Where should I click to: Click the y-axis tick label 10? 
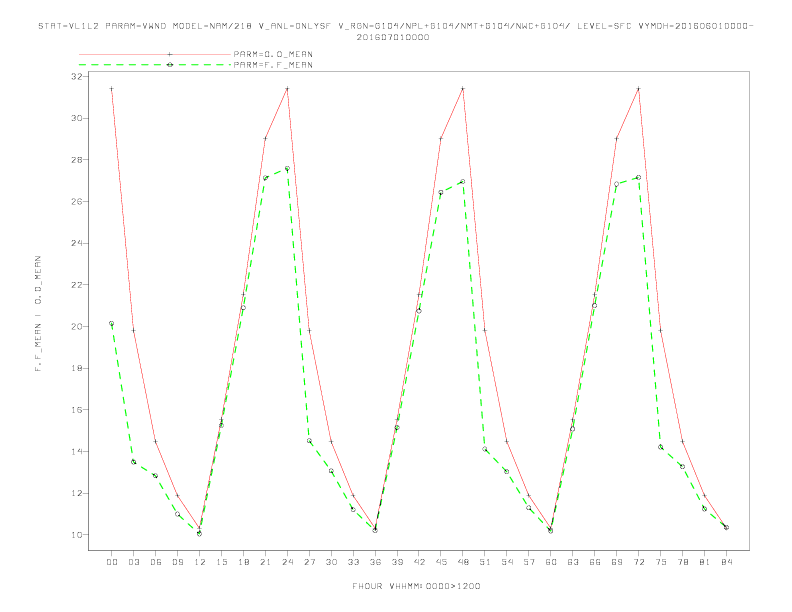pyautogui.click(x=77, y=535)
